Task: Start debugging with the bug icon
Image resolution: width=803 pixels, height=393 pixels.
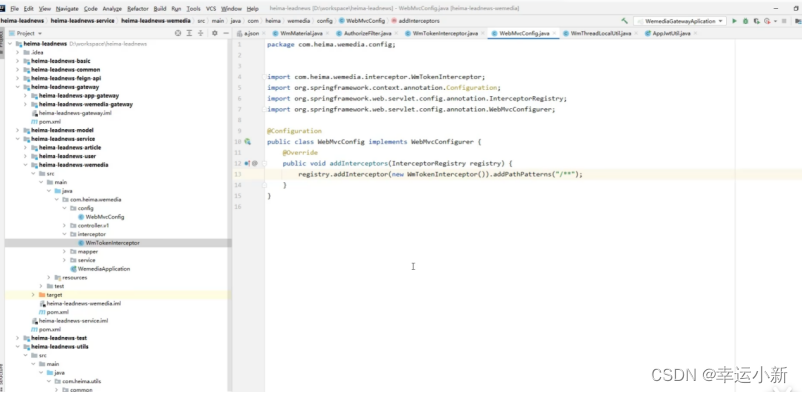Action: 745,21
